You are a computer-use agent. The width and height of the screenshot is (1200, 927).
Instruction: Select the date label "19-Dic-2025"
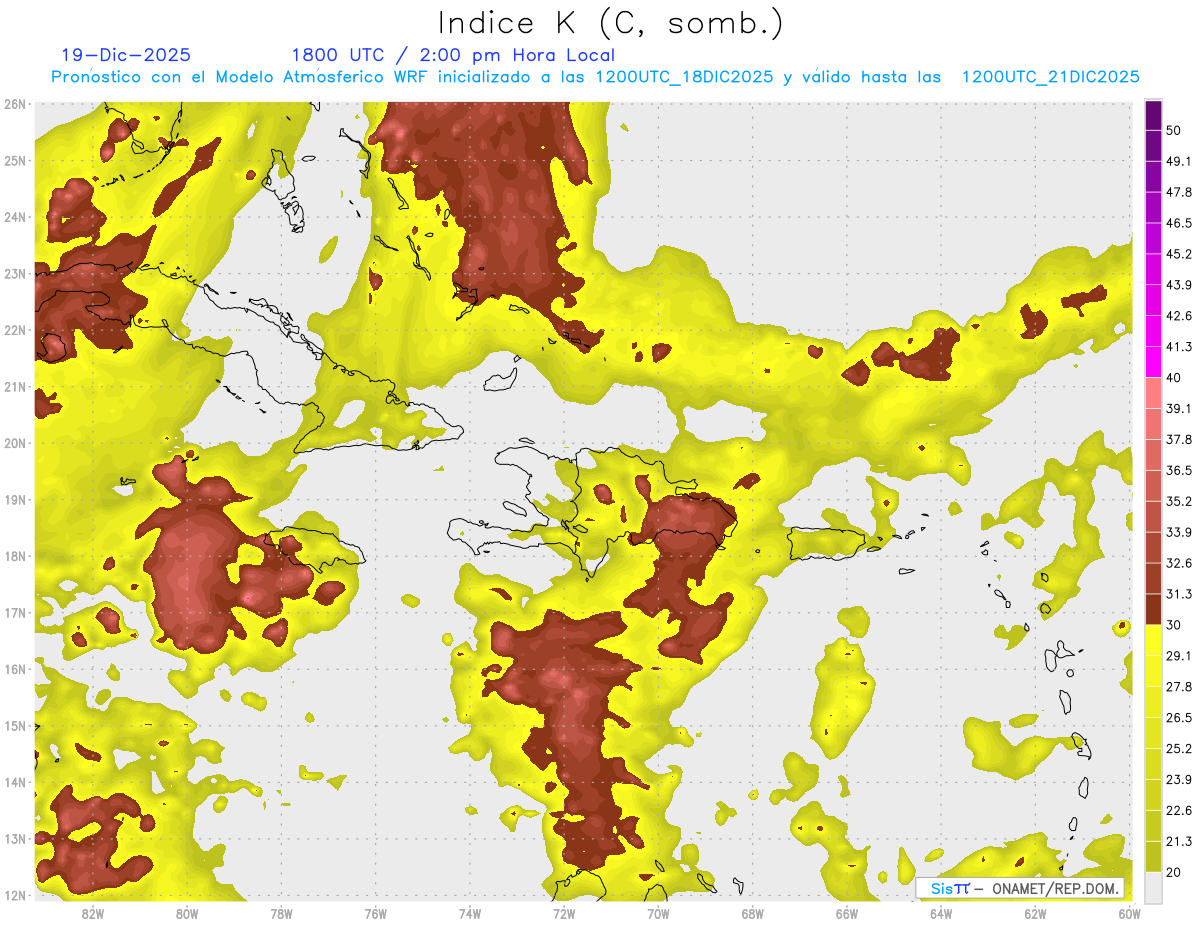pos(125,55)
